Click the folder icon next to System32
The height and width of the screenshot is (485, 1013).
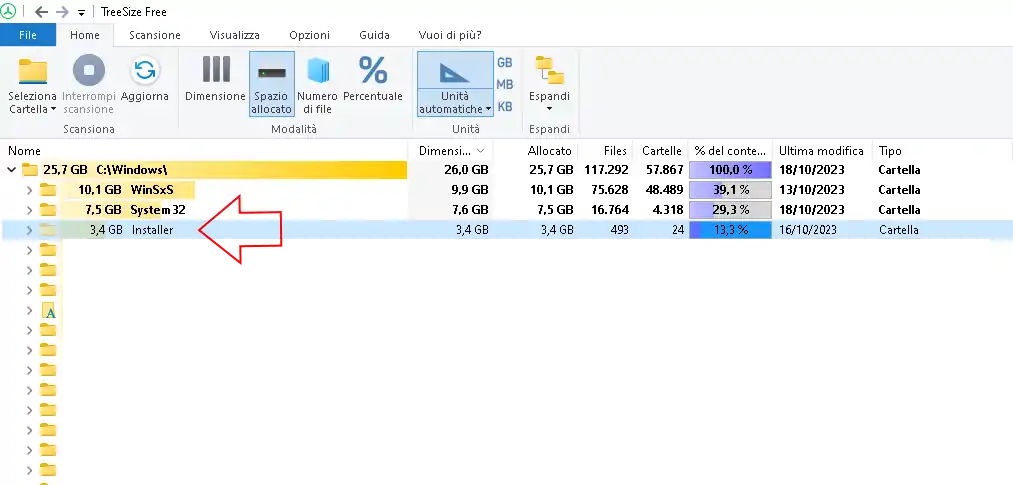(48, 210)
